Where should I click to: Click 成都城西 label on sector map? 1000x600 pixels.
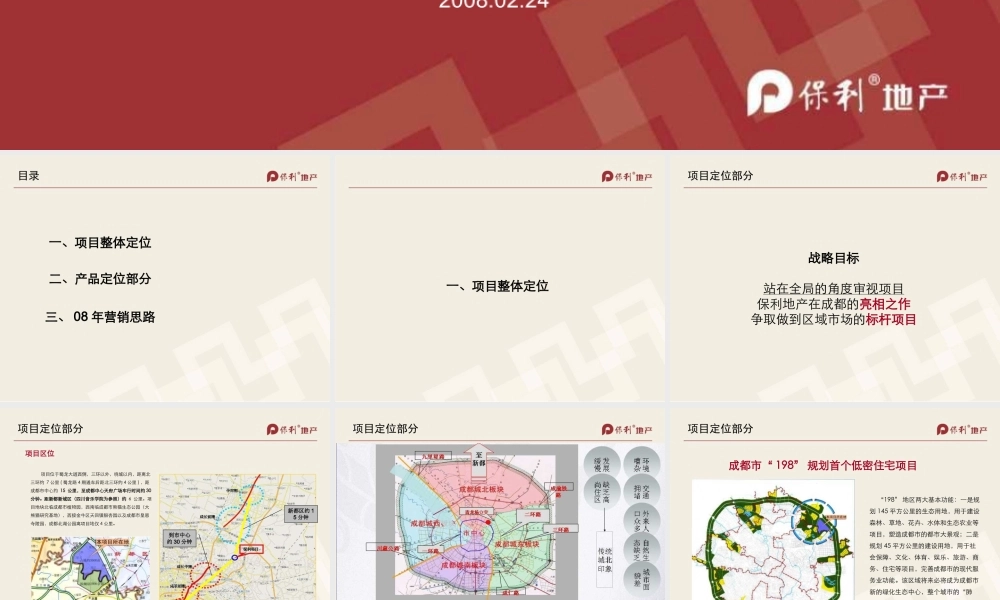click(425, 523)
